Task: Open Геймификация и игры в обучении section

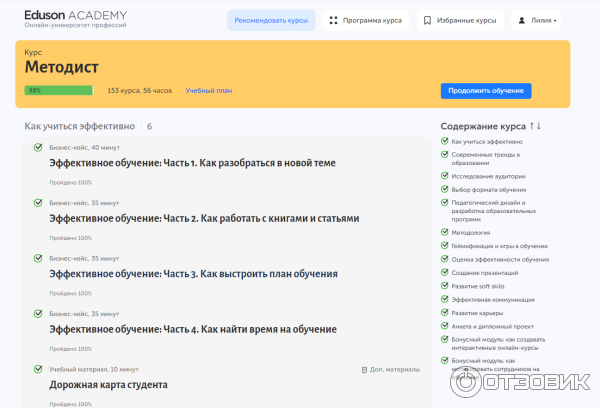Action: pyautogui.click(x=499, y=246)
